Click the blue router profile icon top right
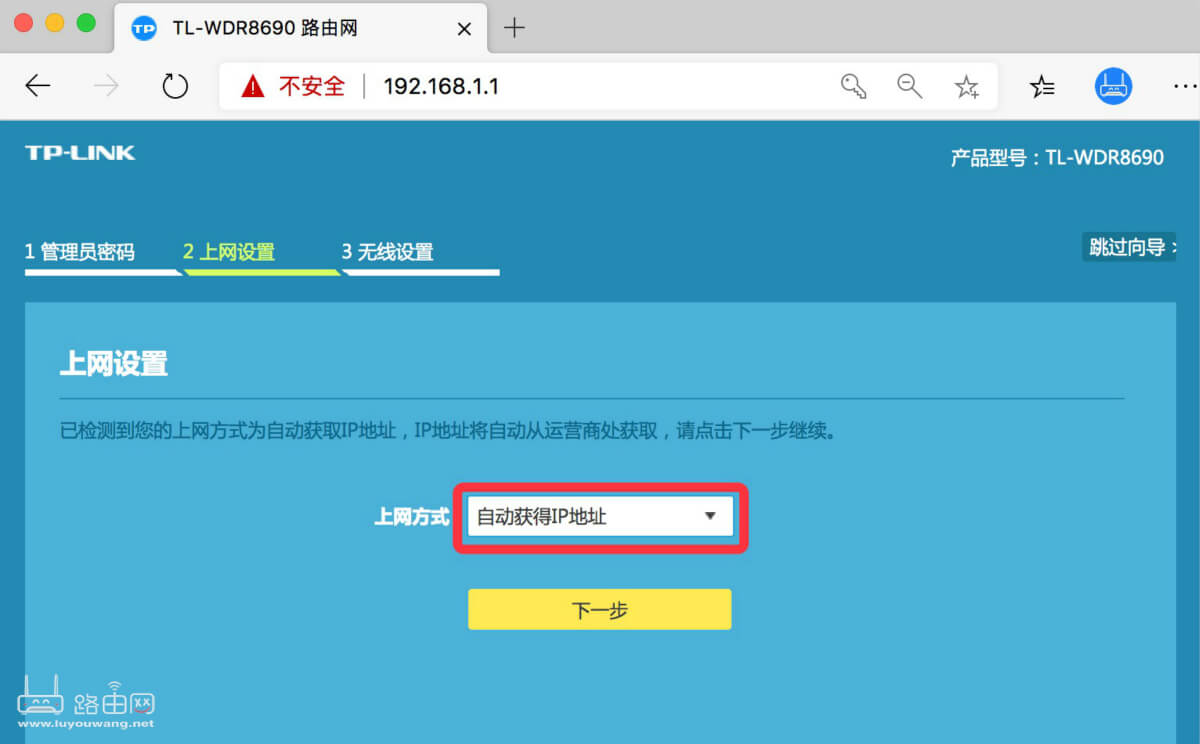Viewport: 1200px width, 744px height. click(x=1112, y=86)
